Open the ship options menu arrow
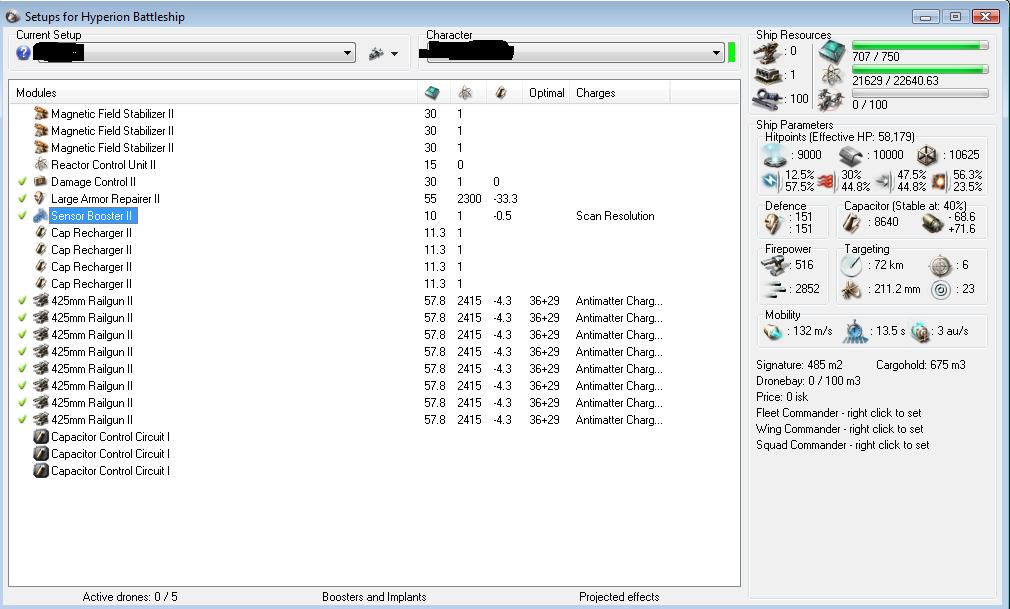 point(394,54)
